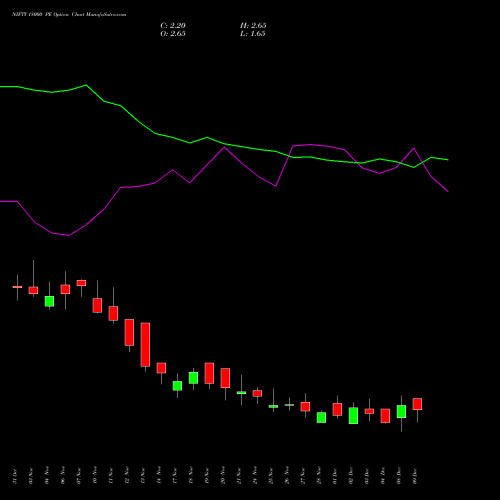Select the high value H: 2.65

(x=253, y=26)
